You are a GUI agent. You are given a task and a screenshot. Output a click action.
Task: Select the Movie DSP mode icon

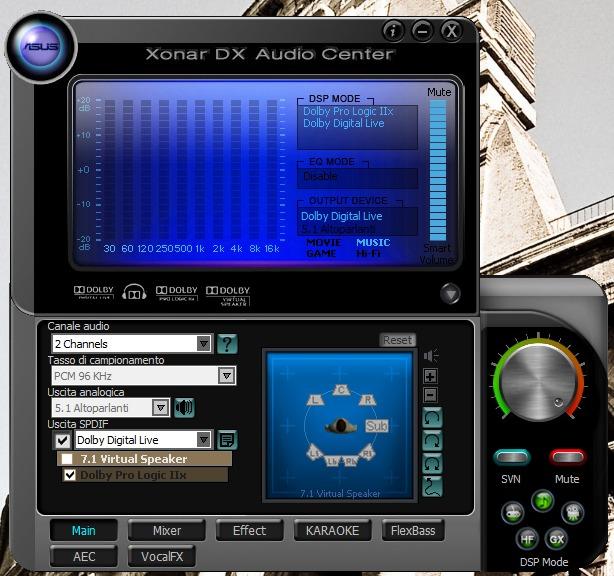[572, 512]
